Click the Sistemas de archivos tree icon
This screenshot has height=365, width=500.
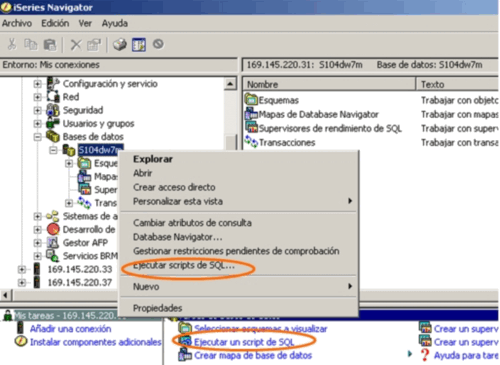[53, 216]
